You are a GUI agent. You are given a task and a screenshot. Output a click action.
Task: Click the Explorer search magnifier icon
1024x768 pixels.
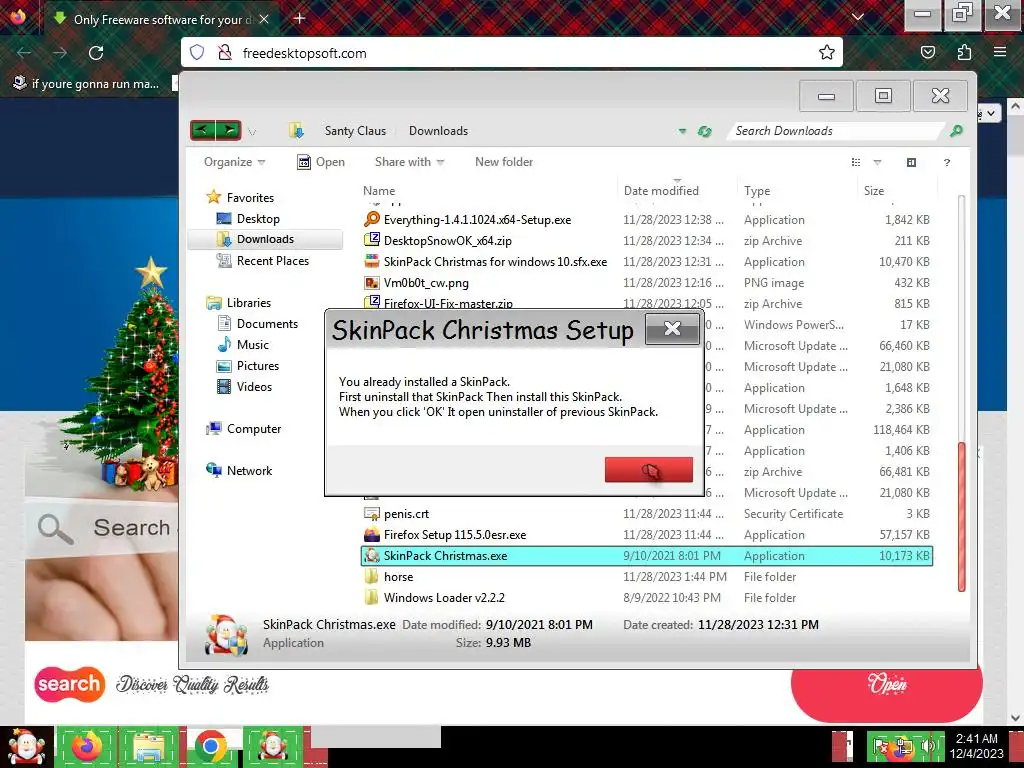point(956,131)
